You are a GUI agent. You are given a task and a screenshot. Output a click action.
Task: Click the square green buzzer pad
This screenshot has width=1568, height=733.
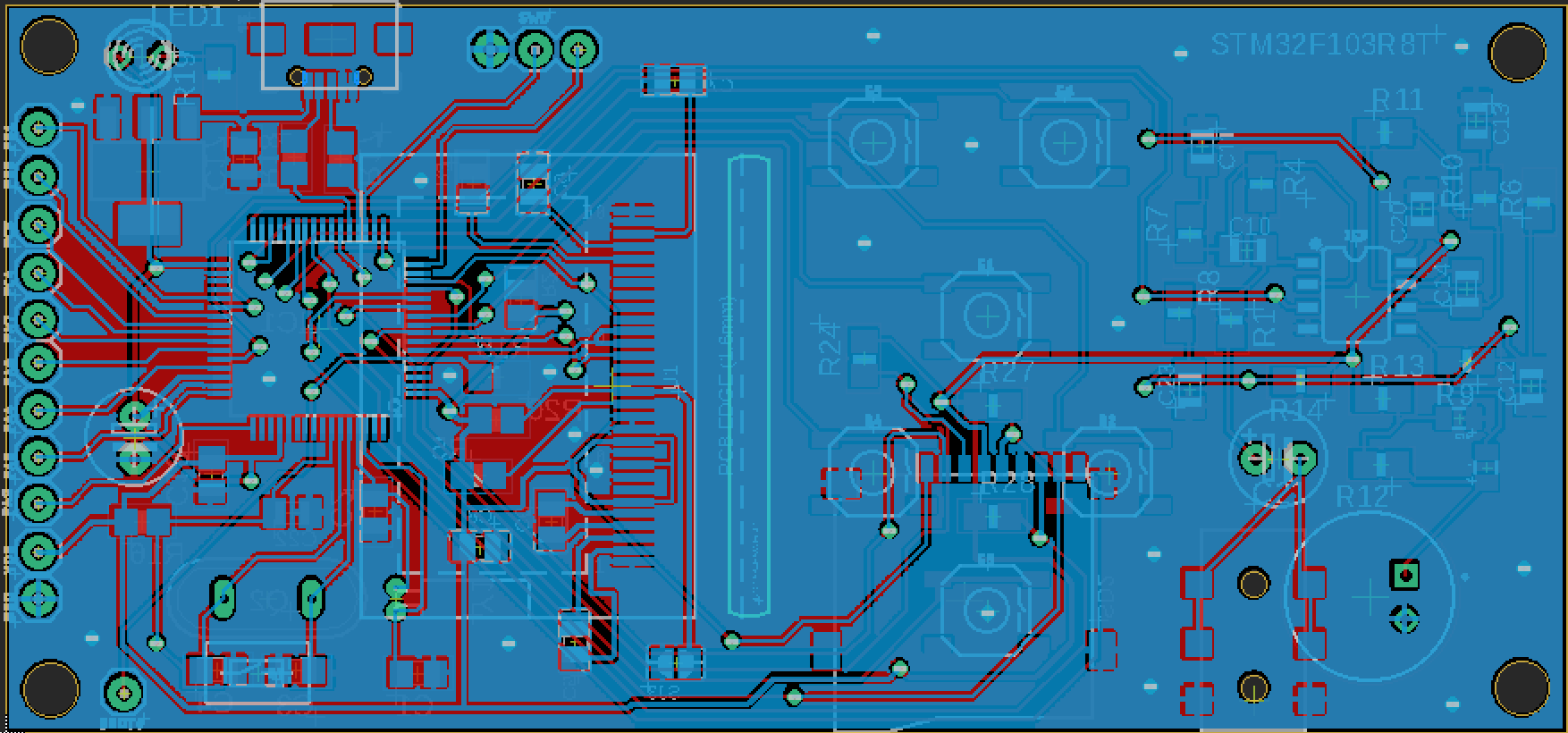point(1404,575)
